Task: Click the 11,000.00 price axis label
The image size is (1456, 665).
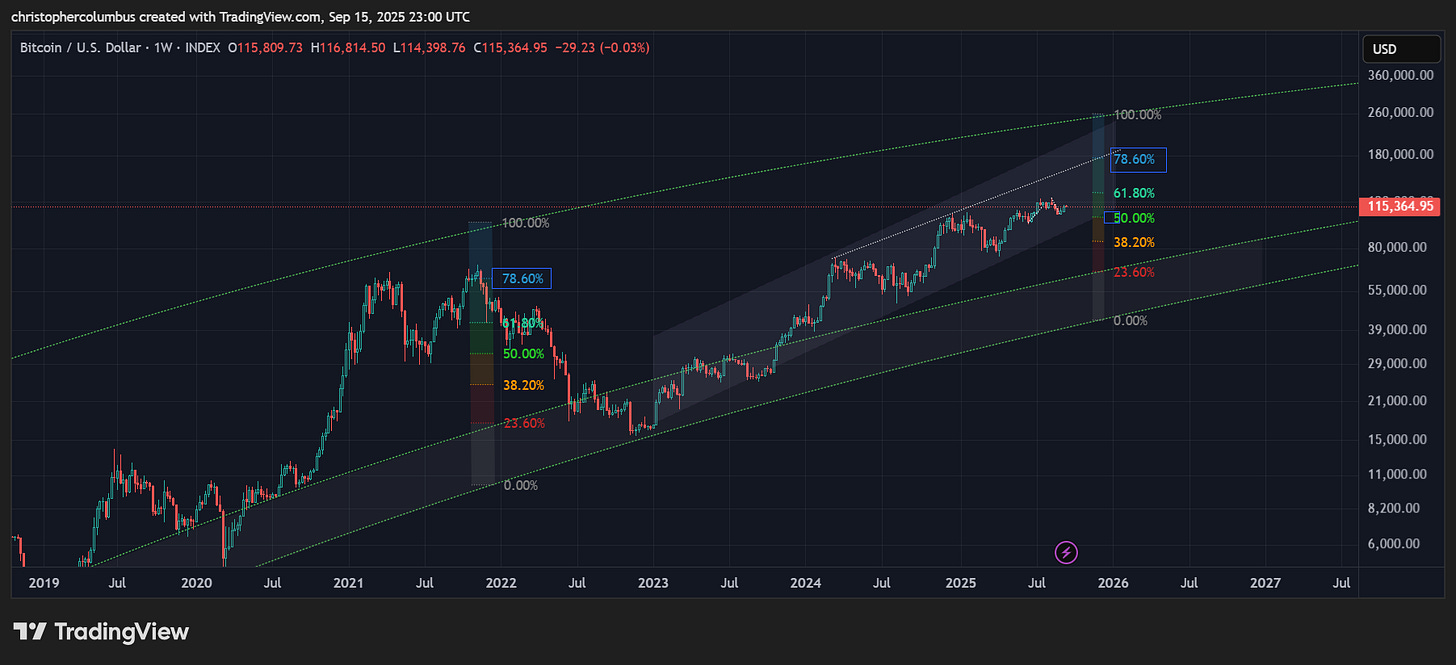Action: click(1396, 475)
